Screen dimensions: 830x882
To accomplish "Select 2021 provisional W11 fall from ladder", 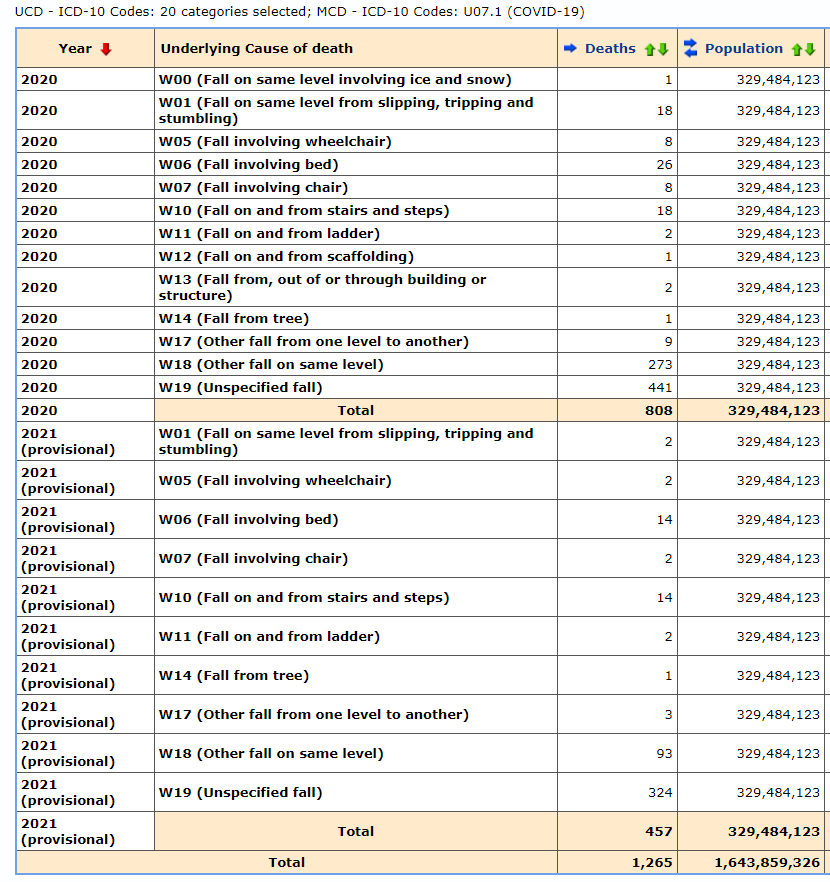I will pos(269,636).
